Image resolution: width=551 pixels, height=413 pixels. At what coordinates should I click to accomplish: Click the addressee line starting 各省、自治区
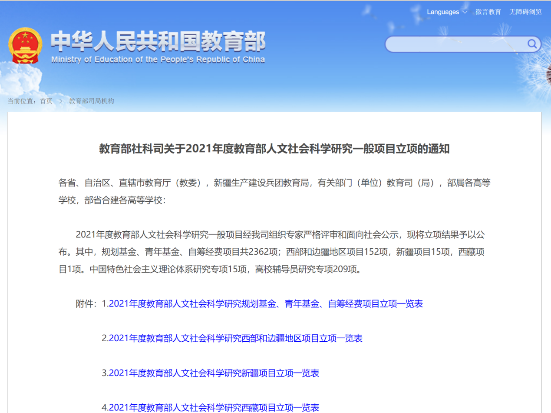(x=274, y=191)
